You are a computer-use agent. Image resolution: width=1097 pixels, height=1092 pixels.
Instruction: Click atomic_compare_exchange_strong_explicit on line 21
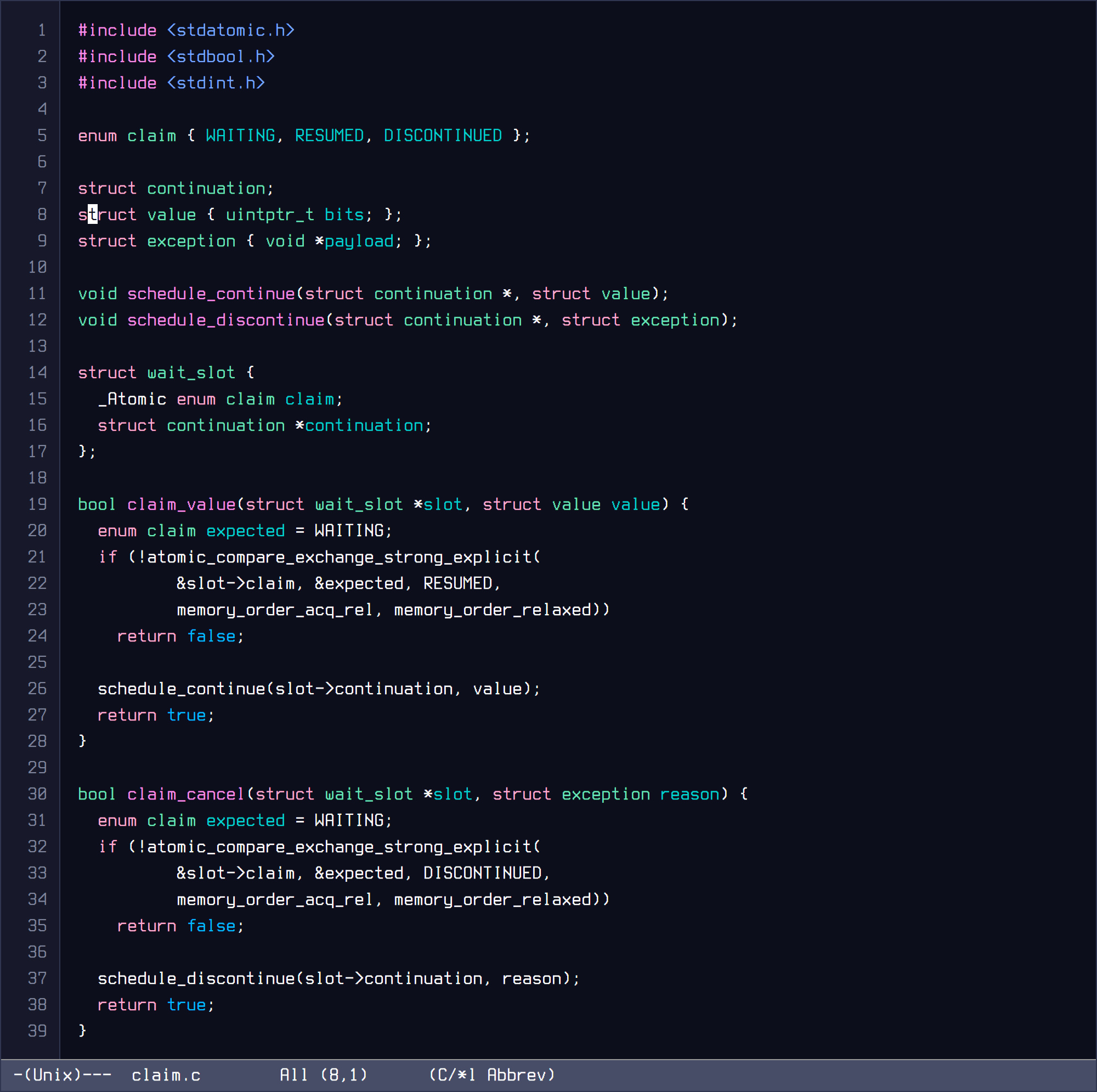click(x=339, y=558)
